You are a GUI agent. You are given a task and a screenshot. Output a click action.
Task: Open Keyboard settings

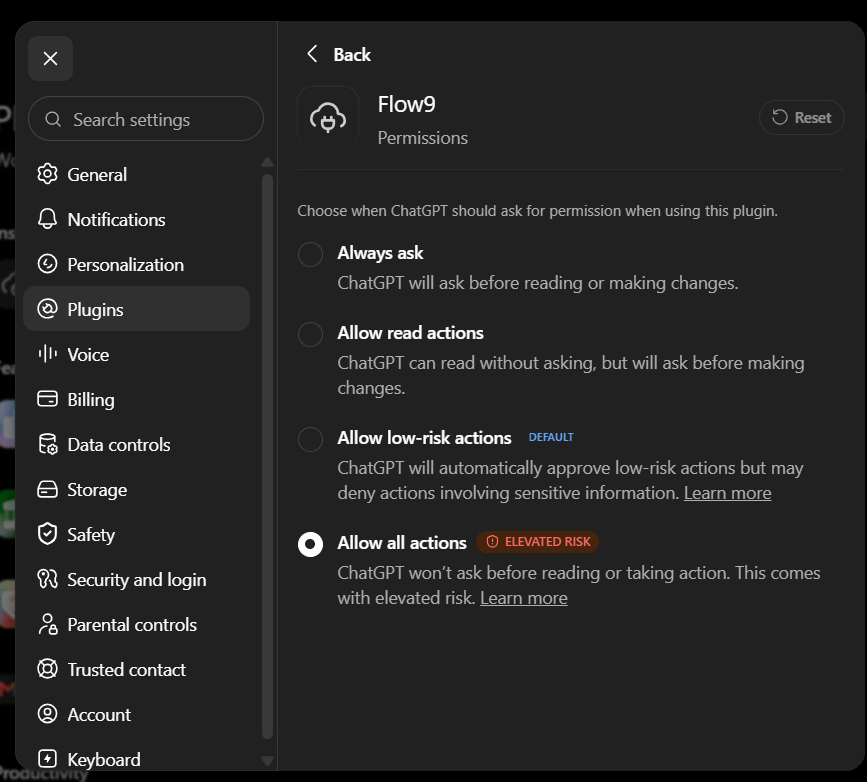point(137,759)
